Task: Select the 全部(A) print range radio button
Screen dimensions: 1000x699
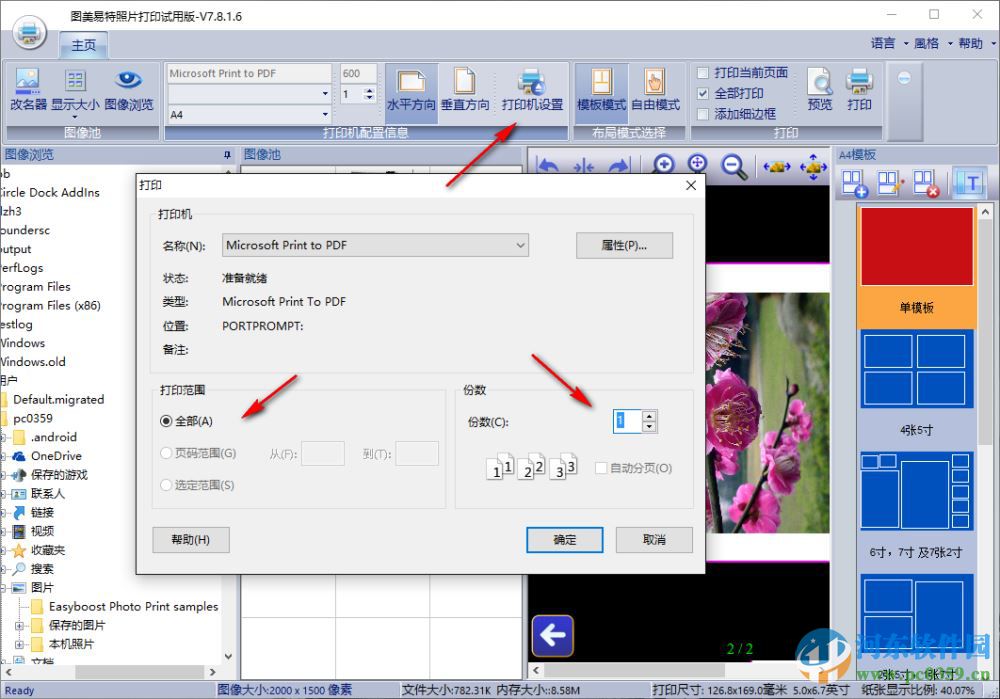Action: point(166,421)
